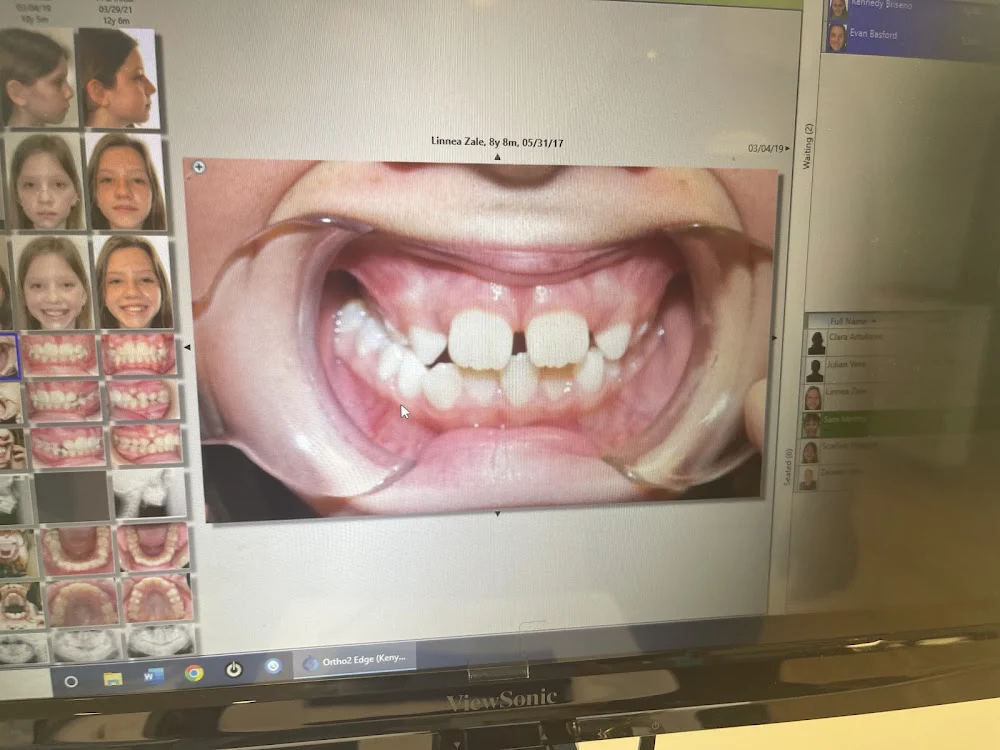Open the 10y 5m frontal face thumbnail

click(43, 181)
